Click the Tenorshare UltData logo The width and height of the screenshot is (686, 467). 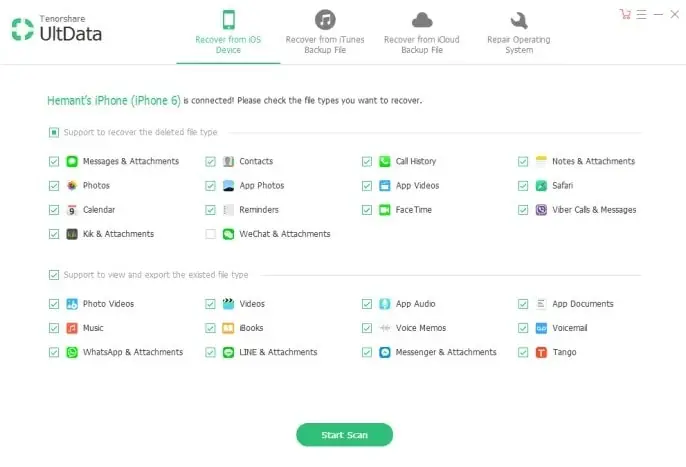point(57,29)
